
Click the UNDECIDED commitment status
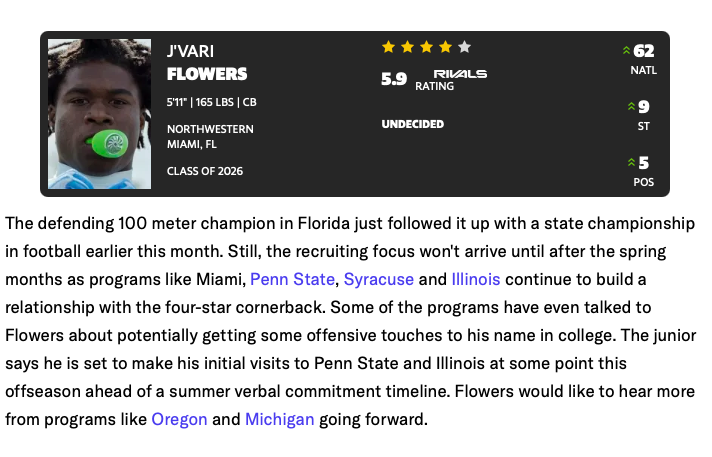(412, 124)
